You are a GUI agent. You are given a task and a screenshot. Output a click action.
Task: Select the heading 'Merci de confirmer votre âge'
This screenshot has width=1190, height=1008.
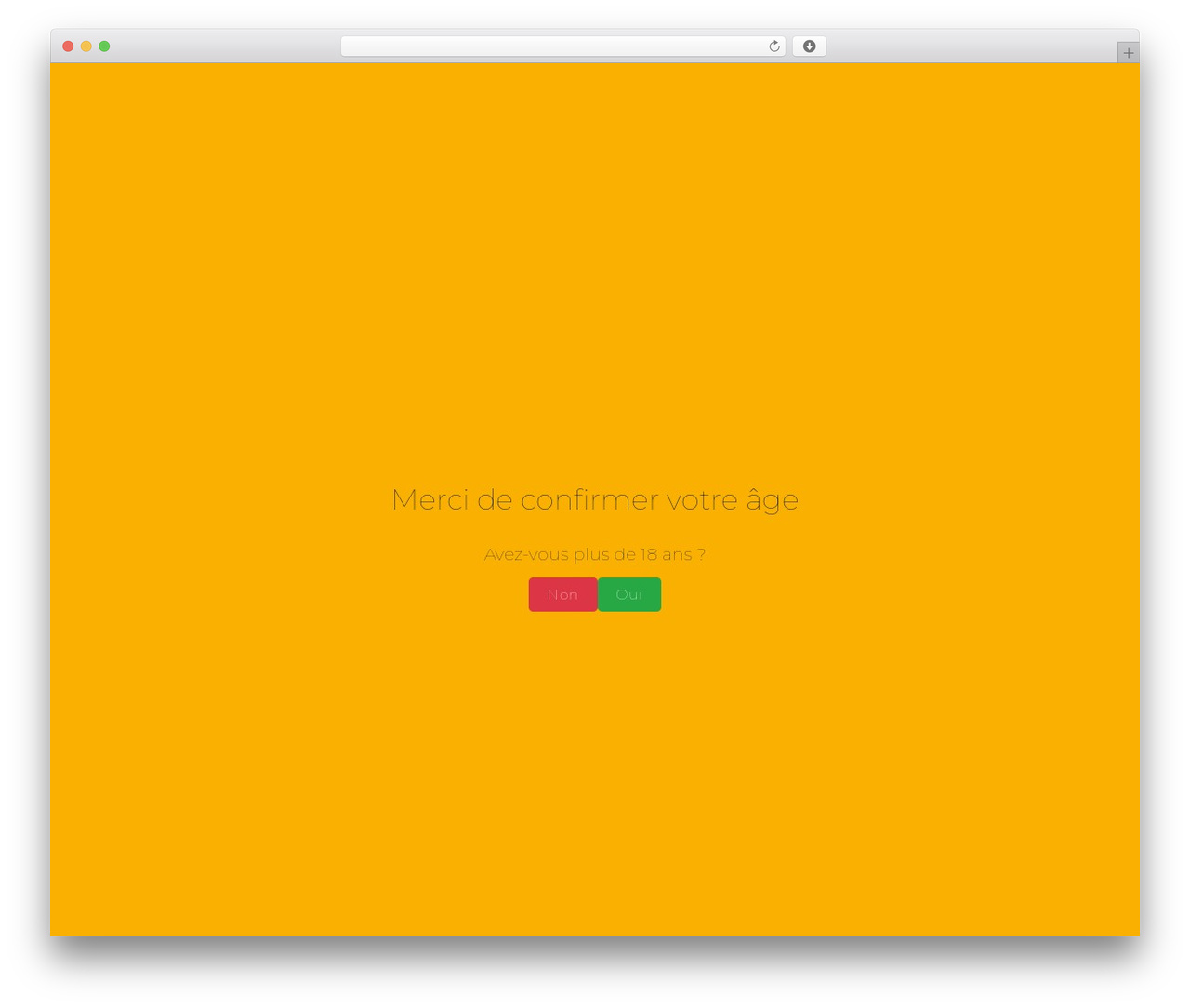[x=595, y=499]
